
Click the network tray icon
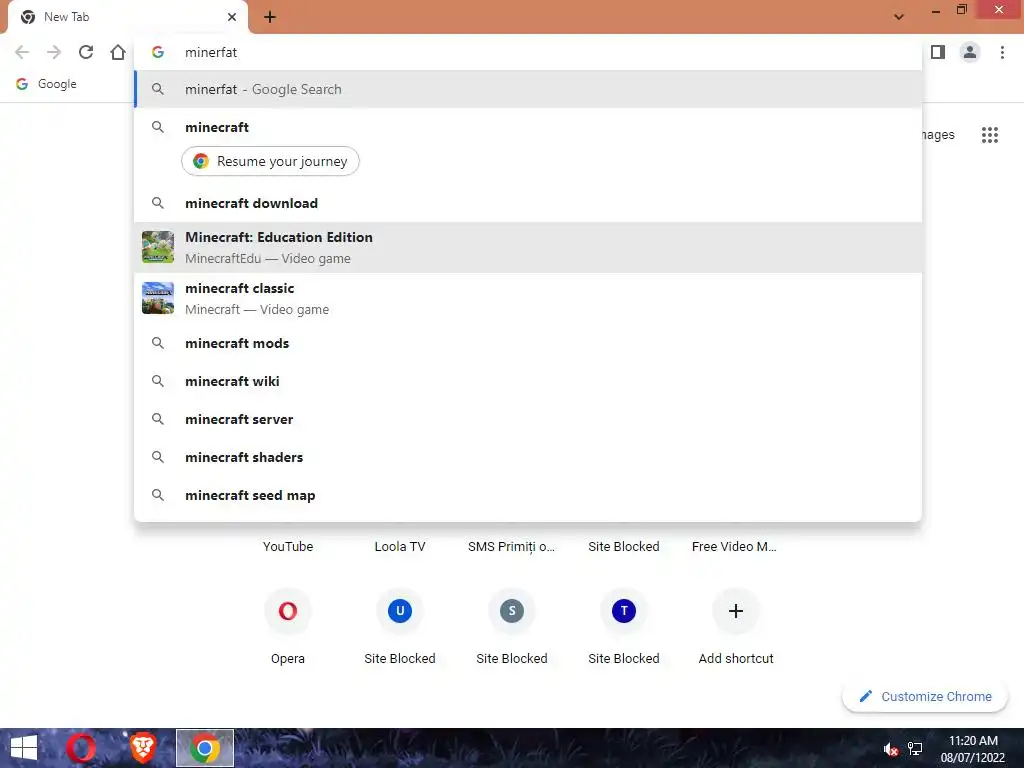pos(915,749)
